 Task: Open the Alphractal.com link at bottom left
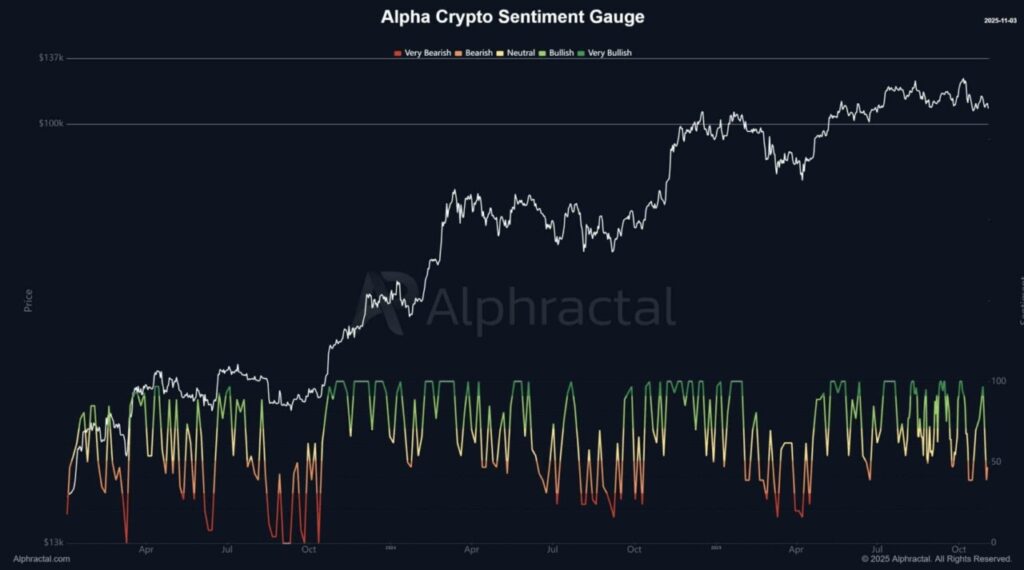(x=41, y=559)
